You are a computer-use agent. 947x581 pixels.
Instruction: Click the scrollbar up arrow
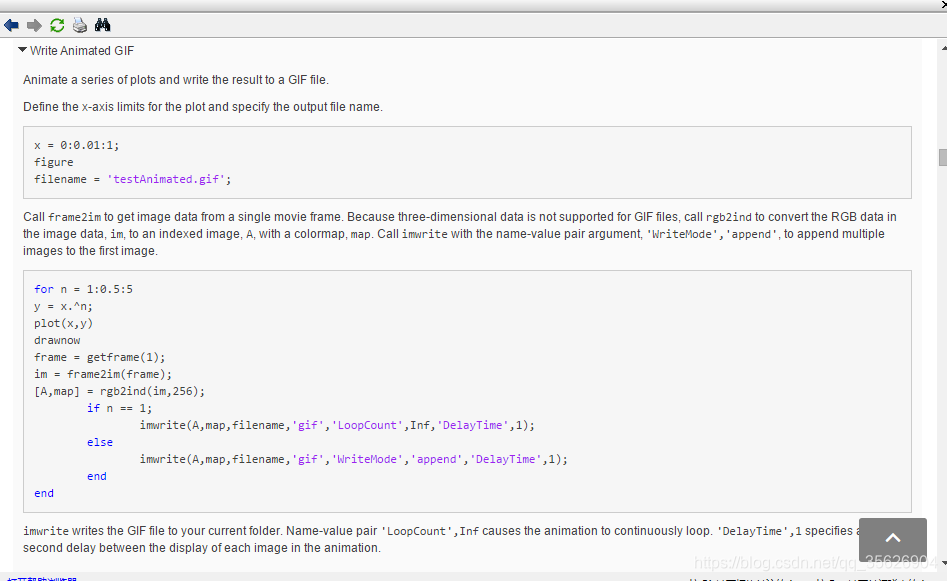click(x=943, y=47)
